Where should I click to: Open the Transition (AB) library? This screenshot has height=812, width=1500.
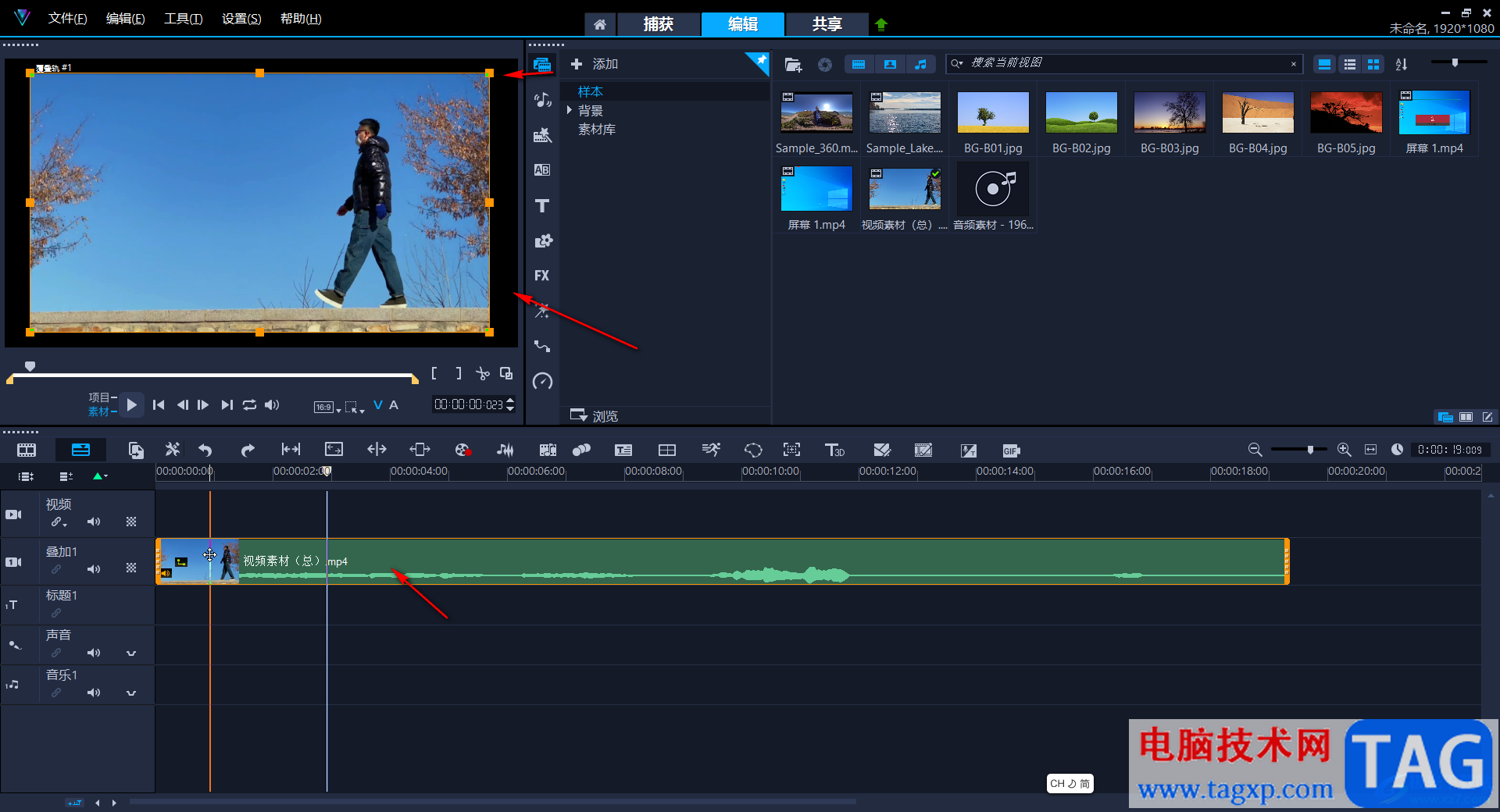pyautogui.click(x=542, y=170)
